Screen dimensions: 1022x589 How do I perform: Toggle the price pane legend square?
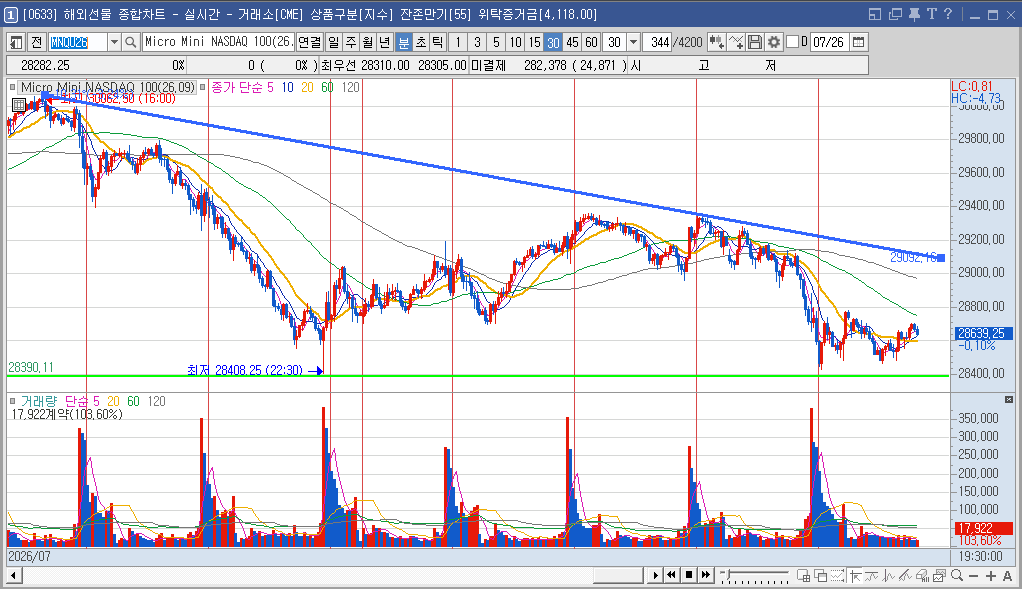(x=12, y=87)
